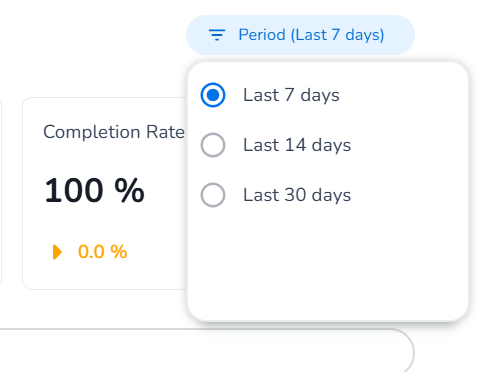
Task: Choose the "Last 7 days" option label
Action: tap(291, 95)
